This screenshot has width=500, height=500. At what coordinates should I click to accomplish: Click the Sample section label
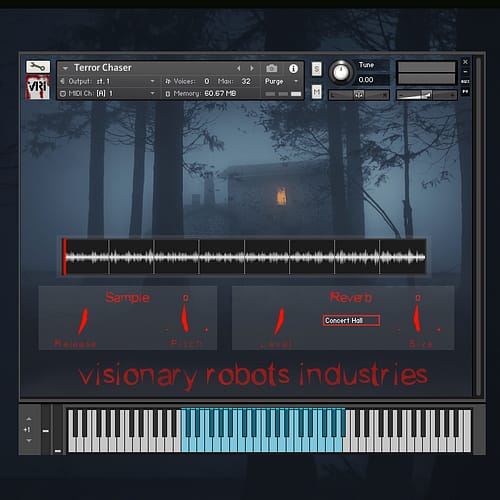127,297
